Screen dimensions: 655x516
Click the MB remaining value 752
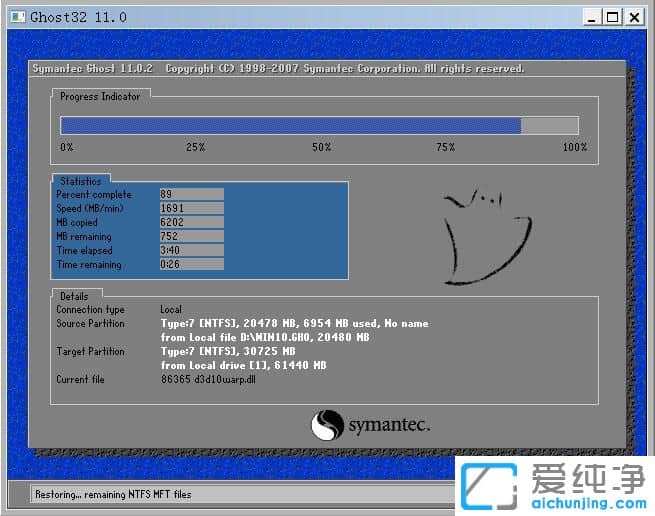[191, 236]
